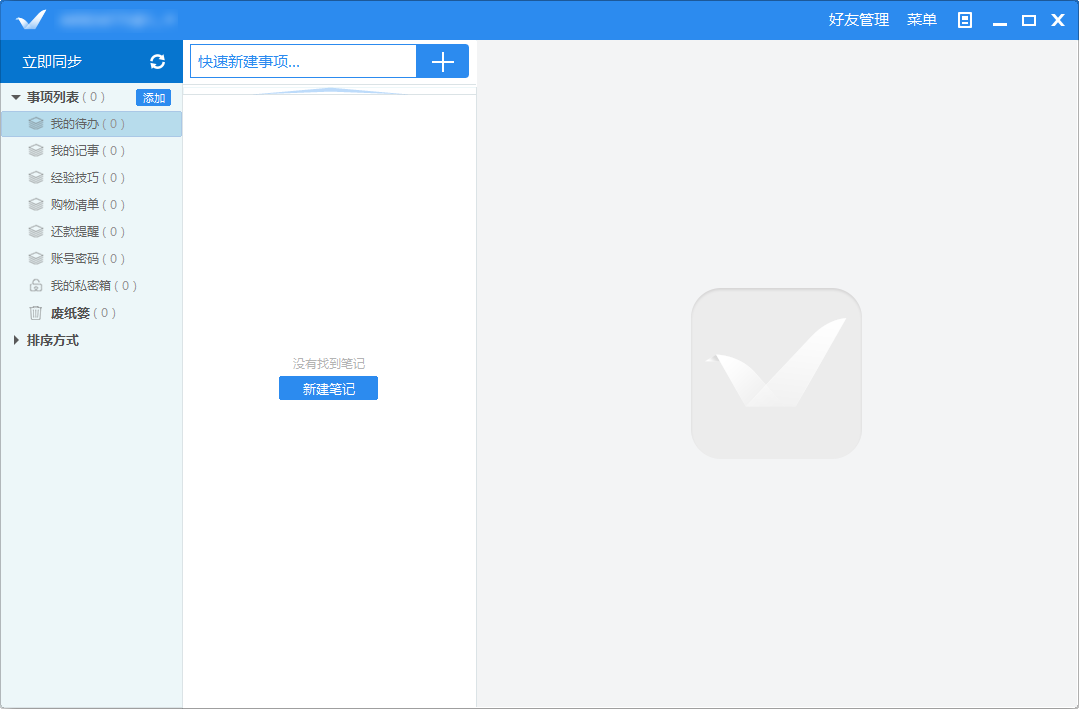This screenshot has width=1079, height=709.
Task: Collapse the 事项列表 tree section
Action: [16, 98]
